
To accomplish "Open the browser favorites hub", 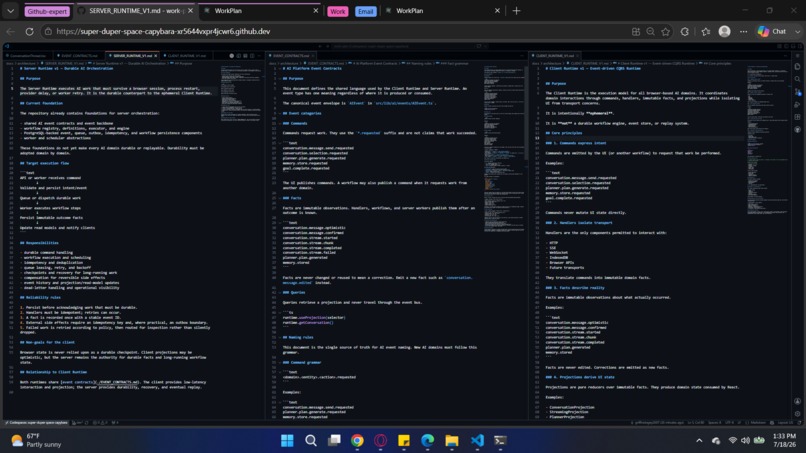I will point(706,31).
